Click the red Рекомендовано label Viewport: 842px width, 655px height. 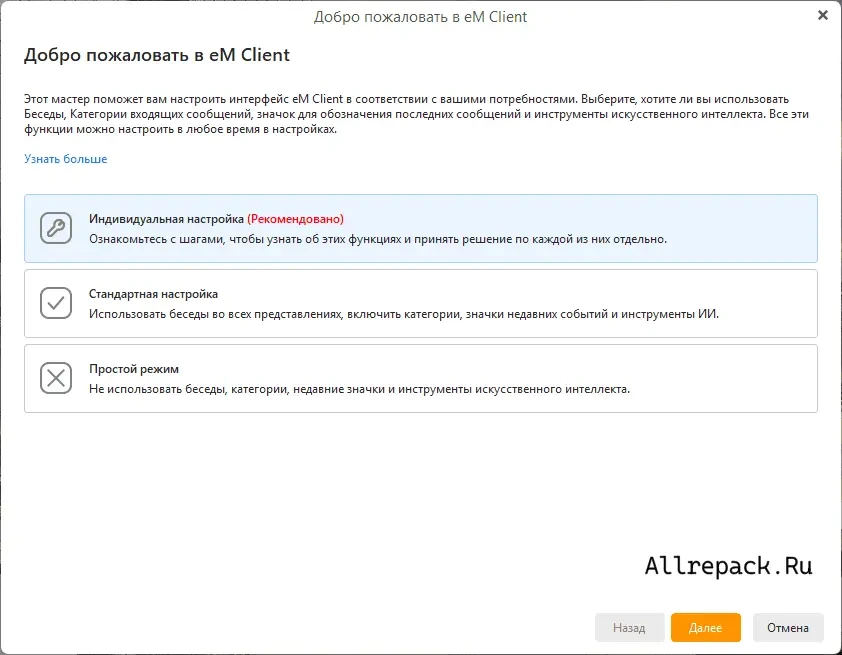coord(295,219)
